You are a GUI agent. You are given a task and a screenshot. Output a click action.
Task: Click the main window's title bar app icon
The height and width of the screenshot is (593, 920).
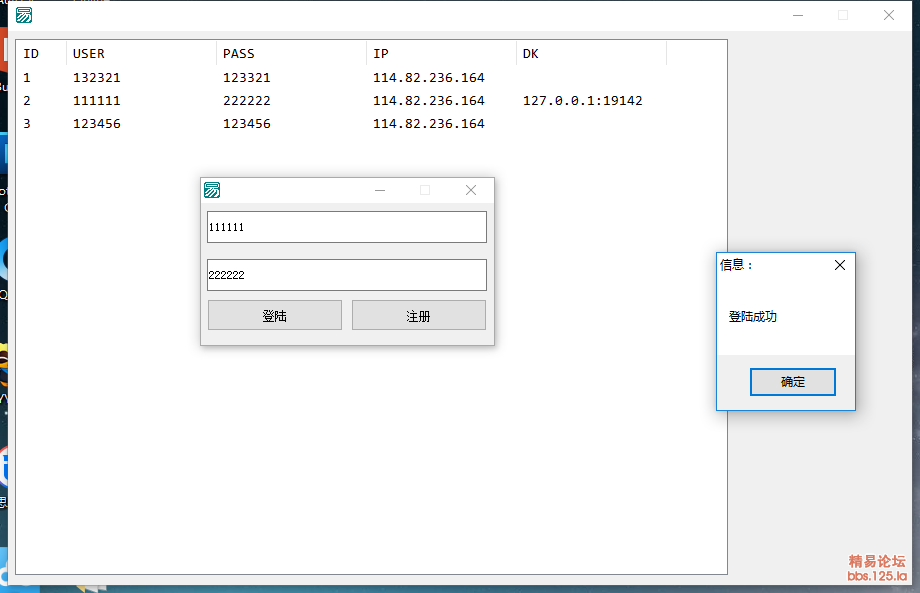tap(18, 15)
